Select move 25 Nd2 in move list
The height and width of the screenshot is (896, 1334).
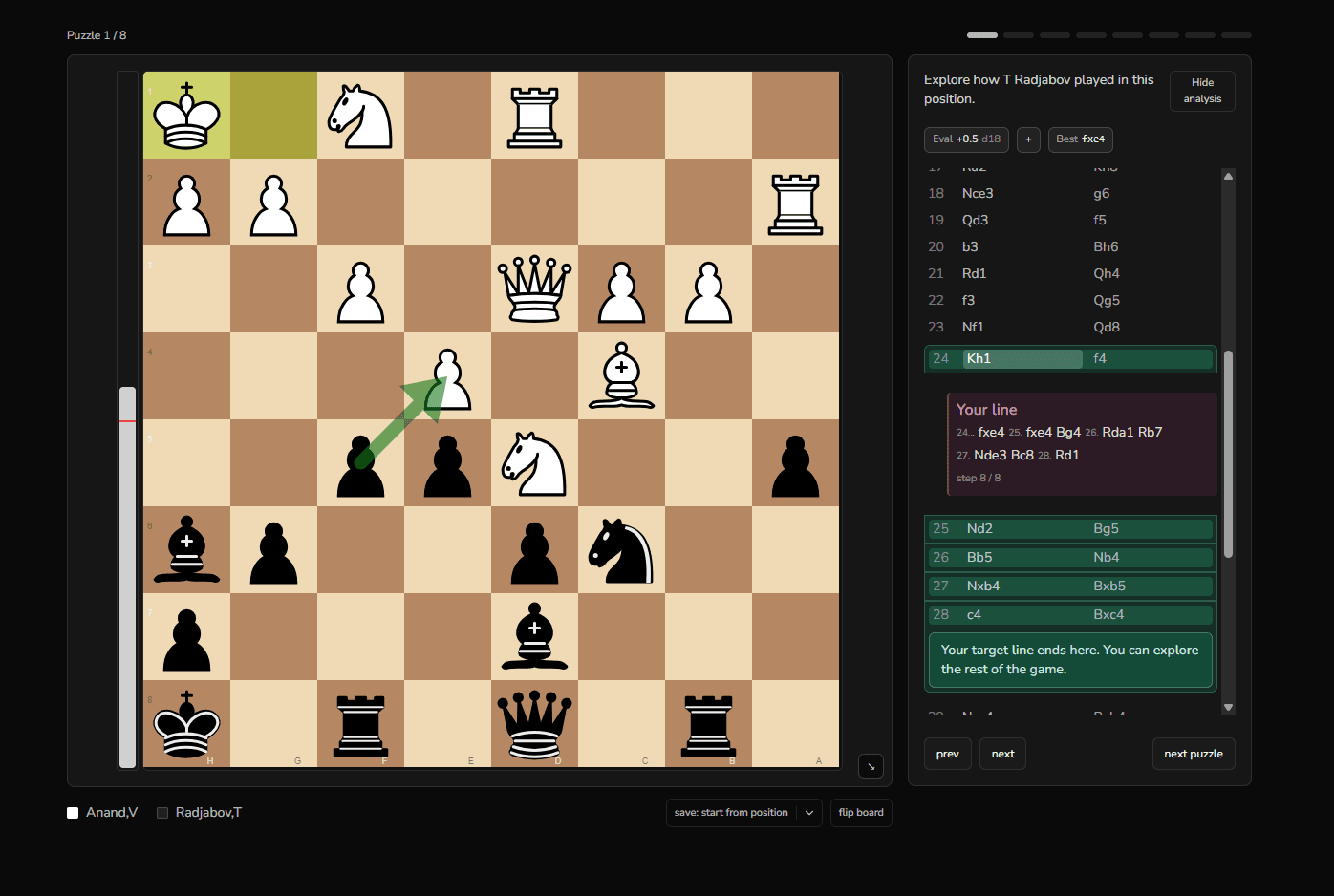[979, 528]
